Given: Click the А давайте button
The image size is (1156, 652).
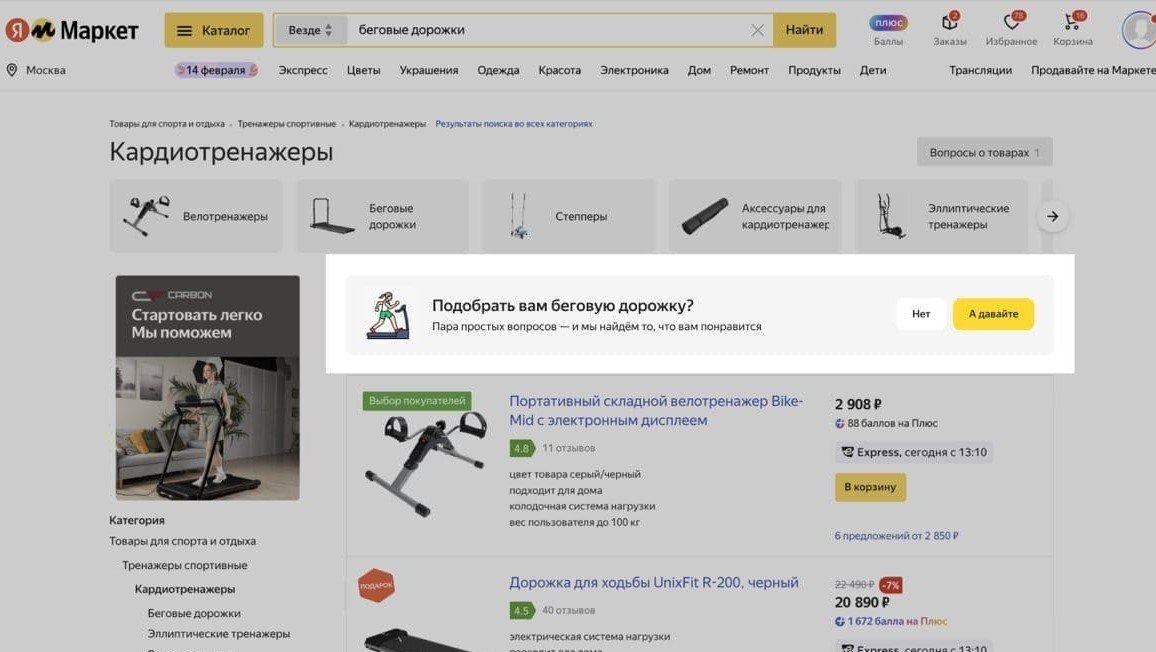Looking at the screenshot, I should (x=993, y=314).
